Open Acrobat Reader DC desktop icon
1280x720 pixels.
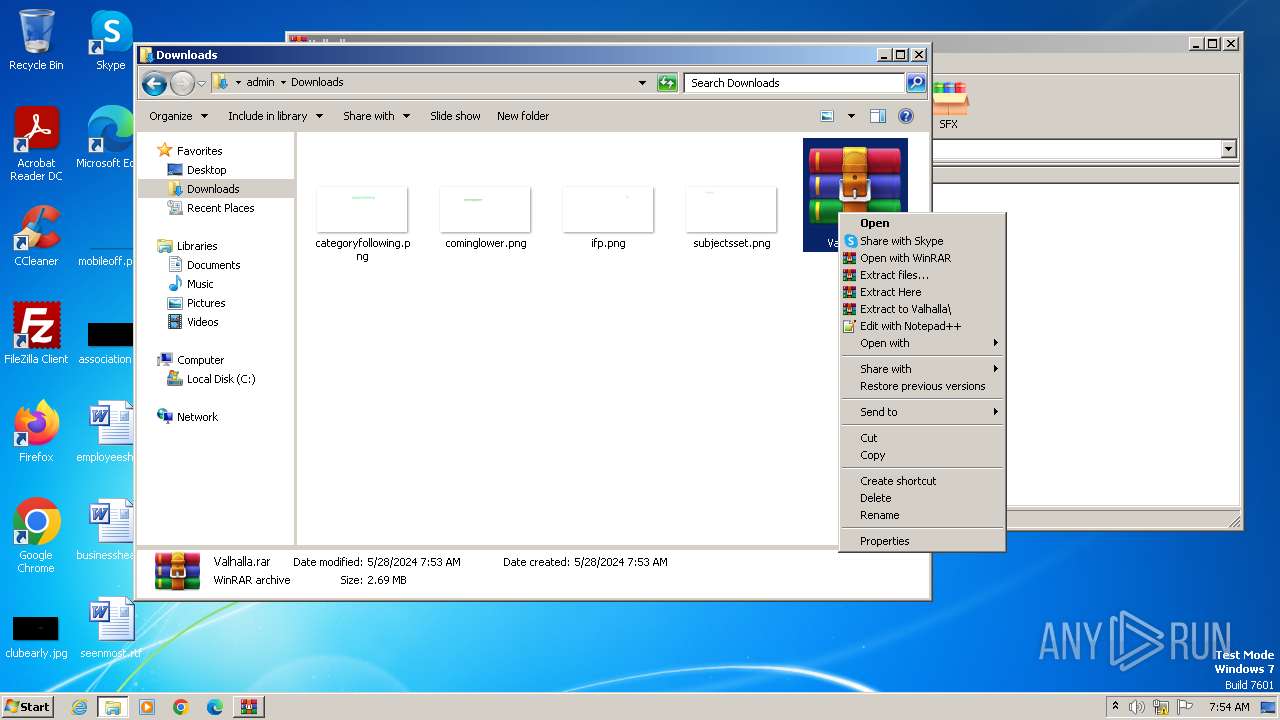[36, 145]
